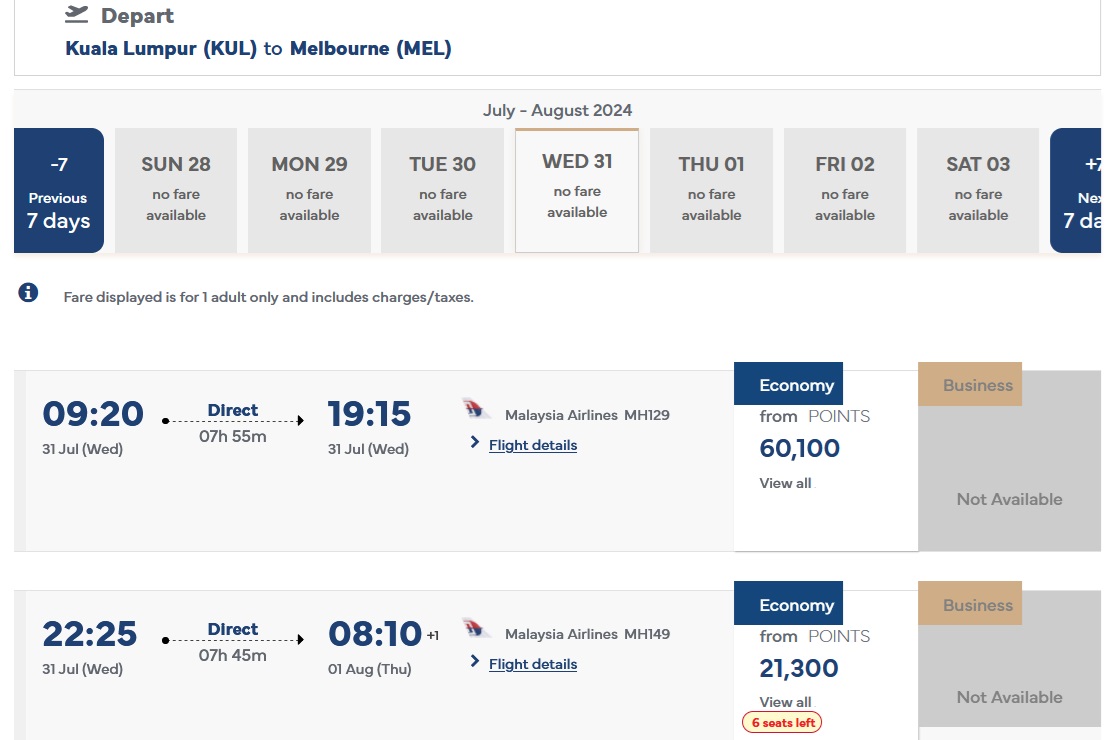
Task: Select WED 31 date tab
Action: 577,190
